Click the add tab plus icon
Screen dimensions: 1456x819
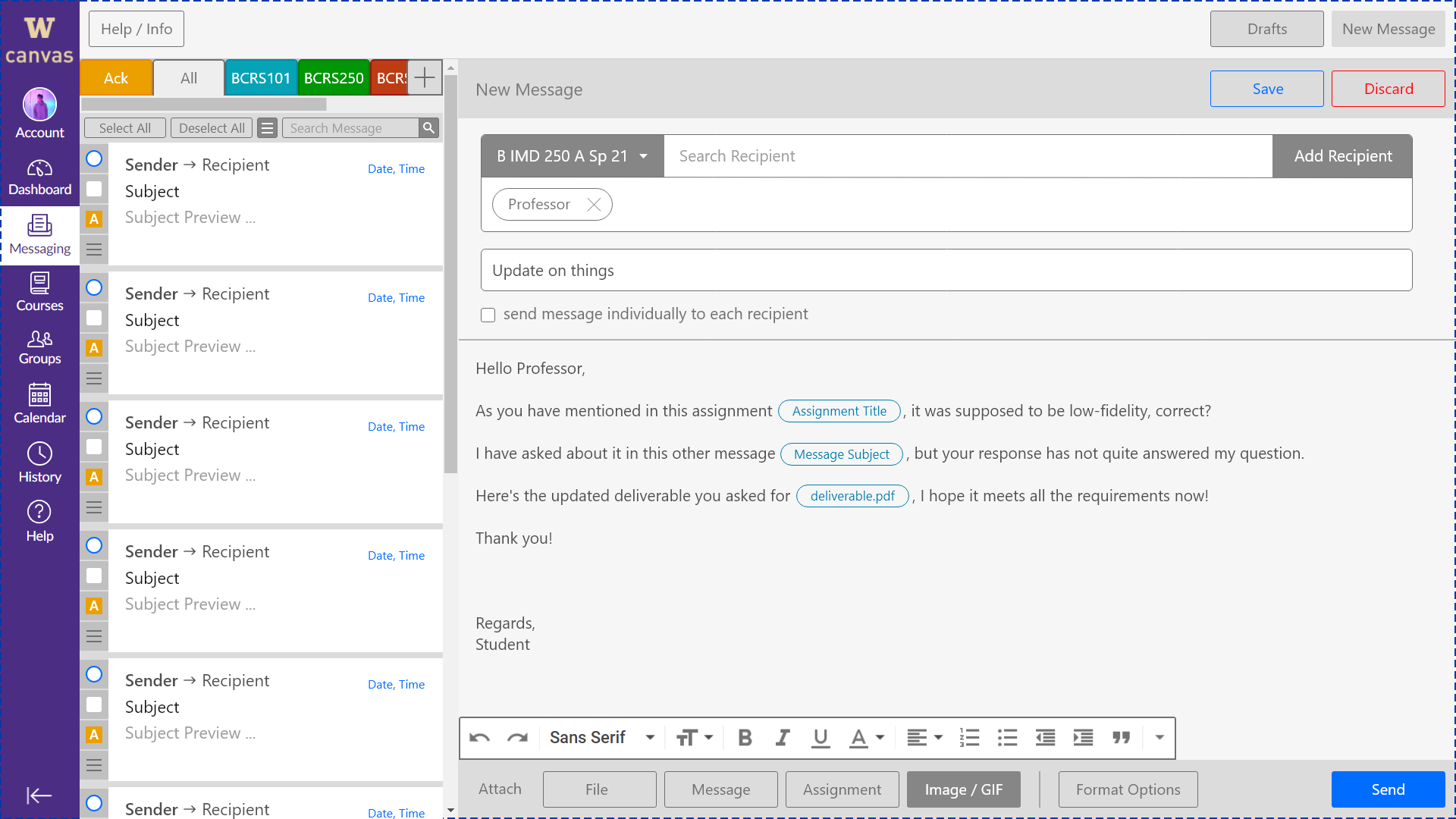click(x=425, y=77)
